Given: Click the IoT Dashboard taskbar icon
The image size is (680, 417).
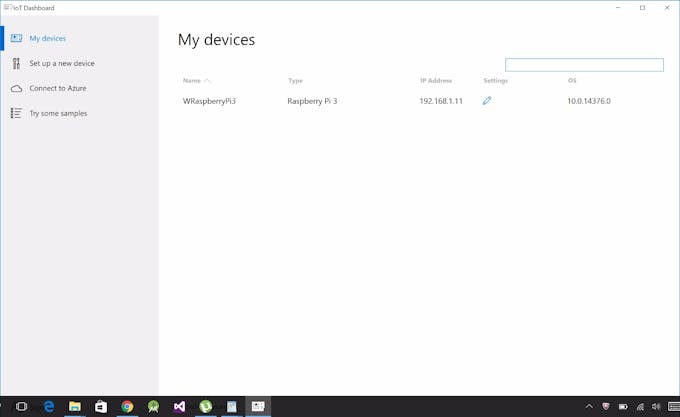Looking at the screenshot, I should [x=258, y=406].
